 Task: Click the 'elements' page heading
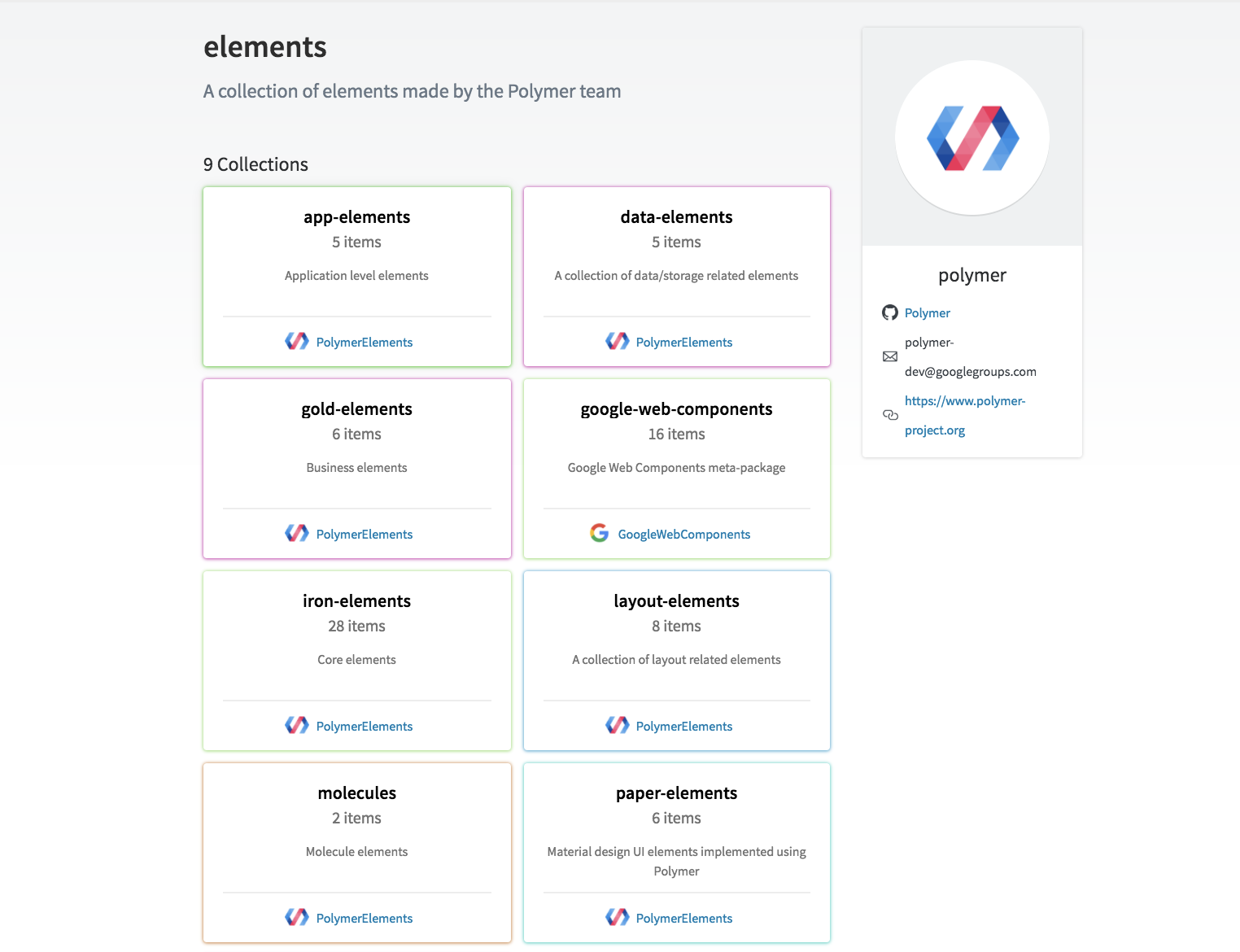pyautogui.click(x=265, y=47)
